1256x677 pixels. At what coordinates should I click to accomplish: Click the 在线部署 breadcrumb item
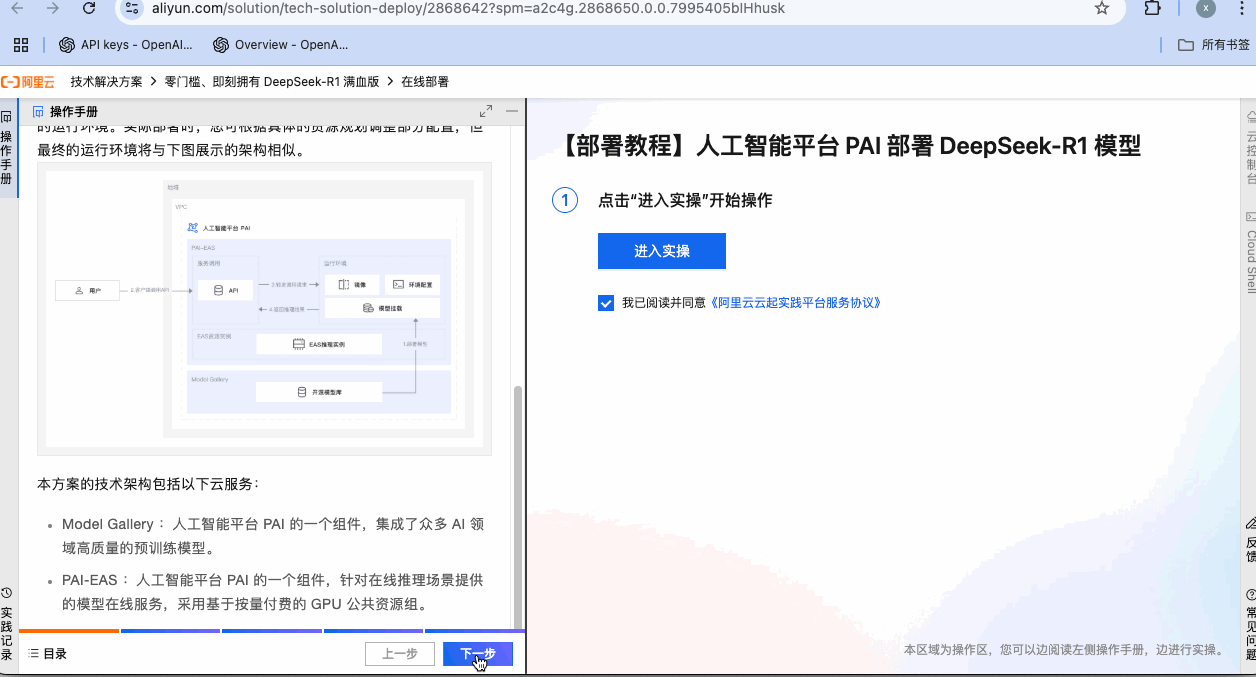[425, 82]
